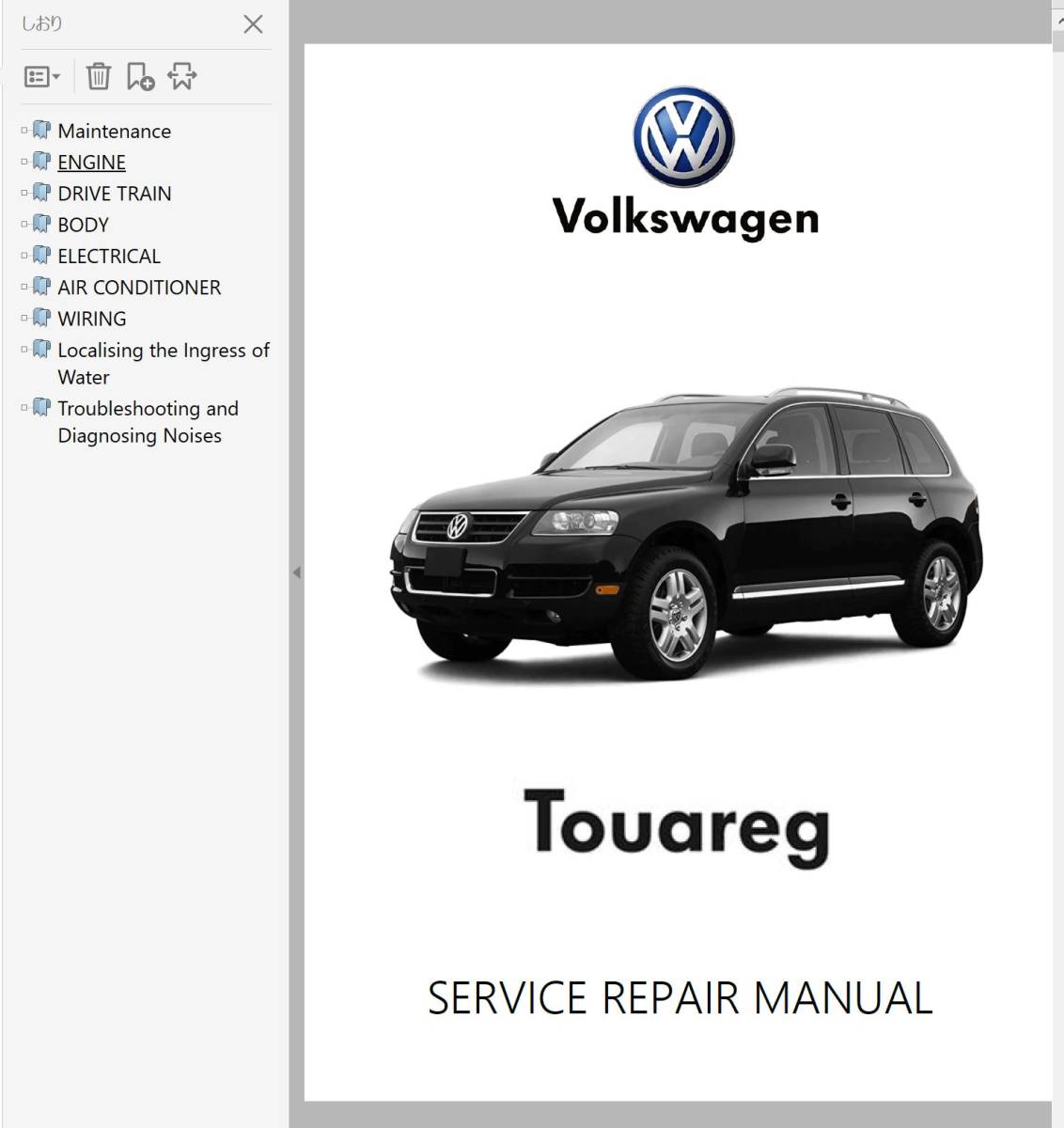The height and width of the screenshot is (1128, 1064).
Task: Navigate to AIR CONDITIONER section
Action: click(139, 288)
